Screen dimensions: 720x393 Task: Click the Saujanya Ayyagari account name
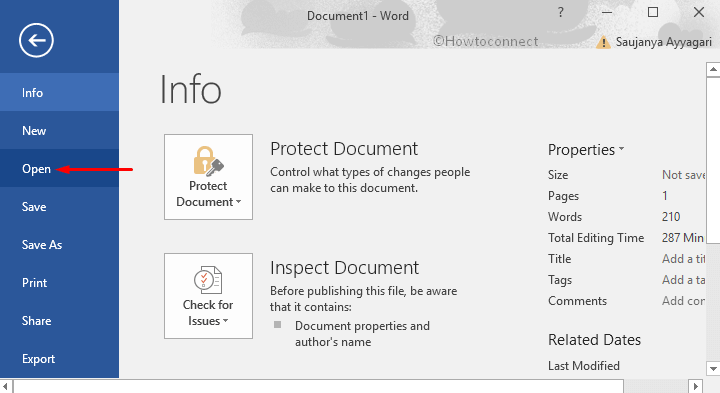[664, 42]
